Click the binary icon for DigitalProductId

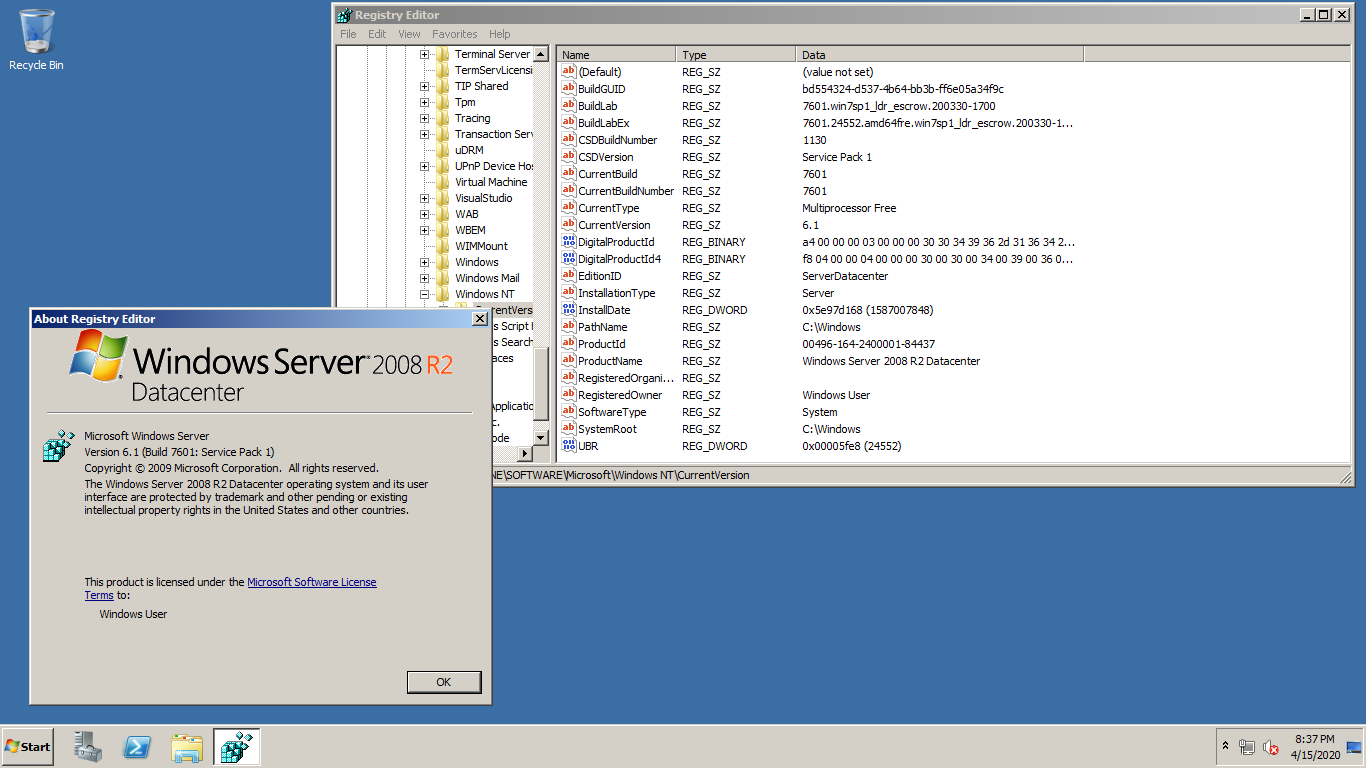coord(569,242)
